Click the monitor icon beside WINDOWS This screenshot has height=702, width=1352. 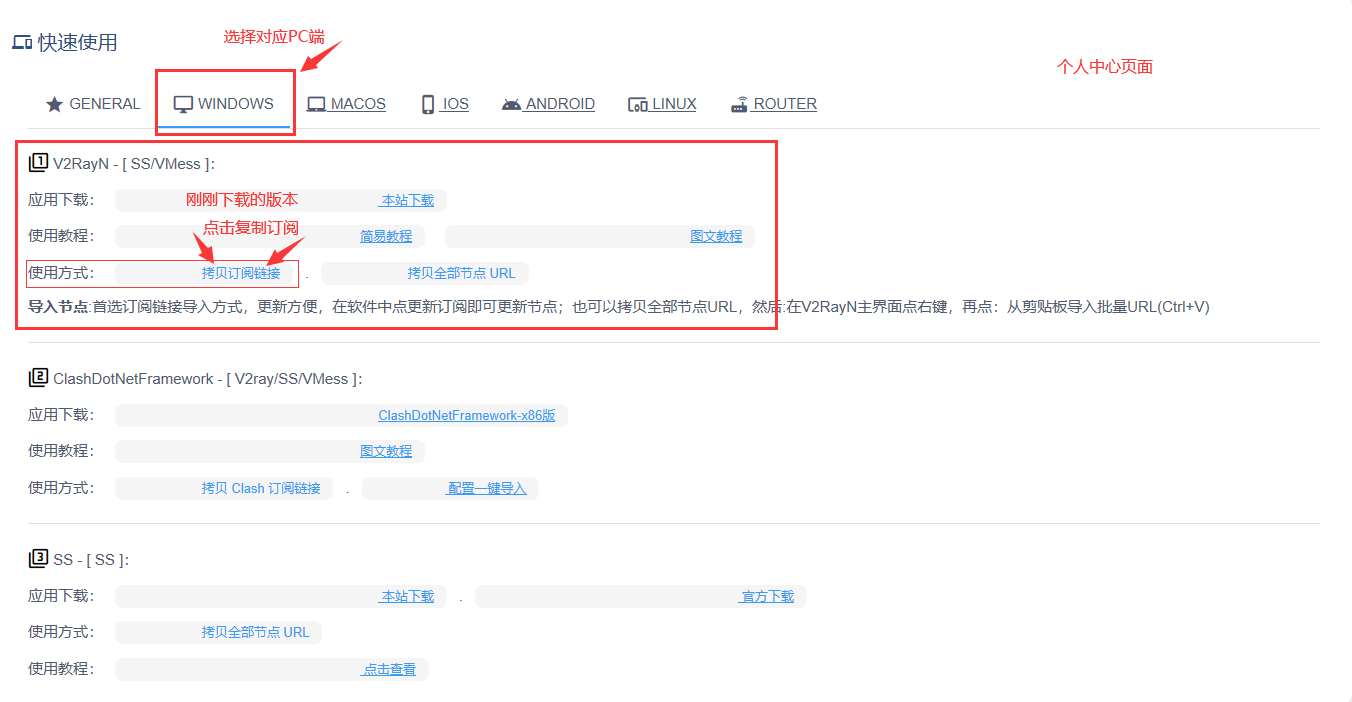click(183, 104)
